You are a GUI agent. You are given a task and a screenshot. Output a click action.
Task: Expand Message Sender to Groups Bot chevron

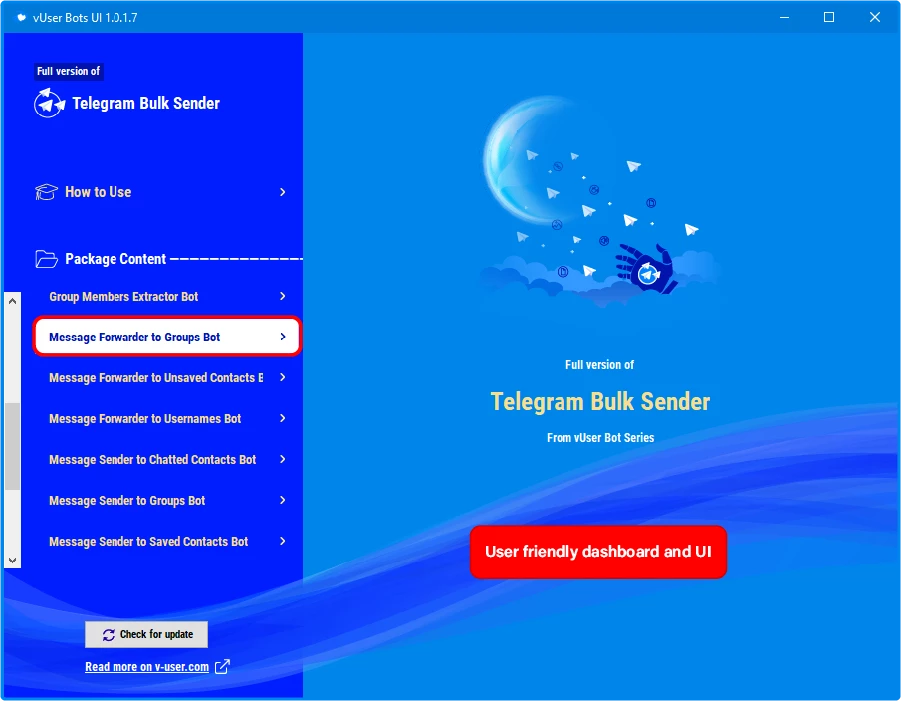click(x=283, y=500)
